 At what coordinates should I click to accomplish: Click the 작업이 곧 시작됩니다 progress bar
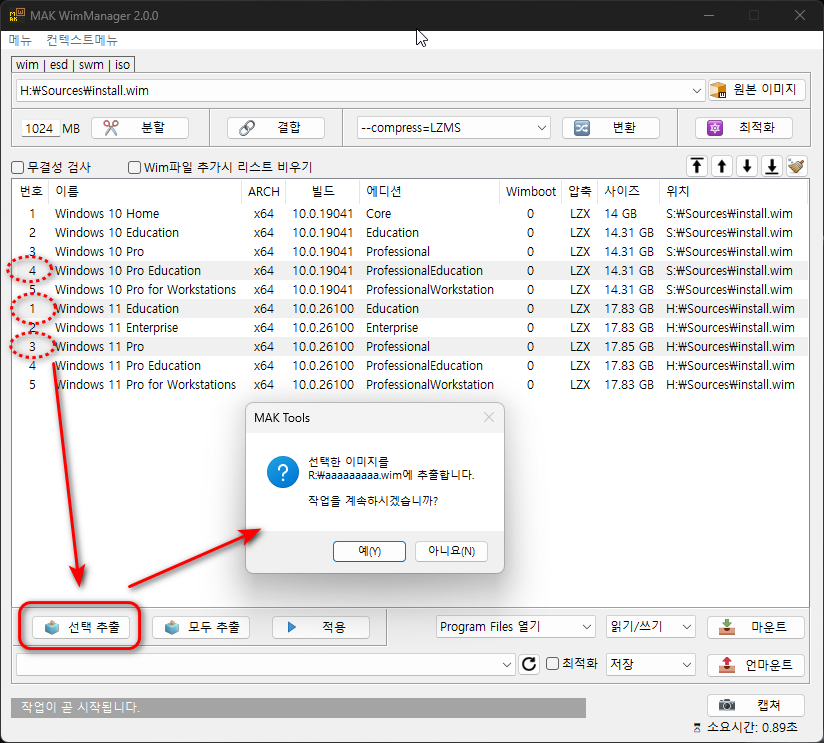coord(298,708)
